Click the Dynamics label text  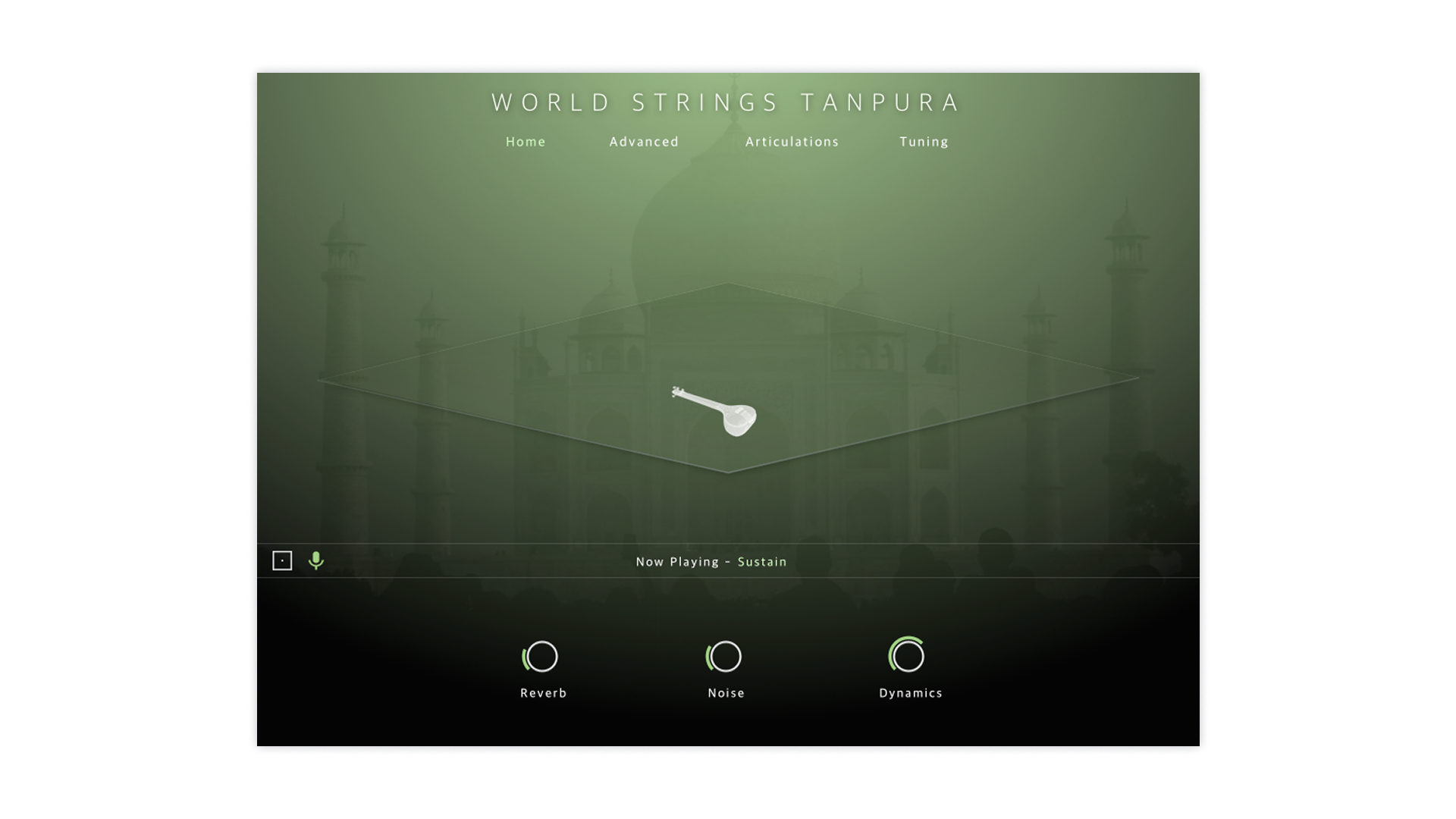[910, 693]
